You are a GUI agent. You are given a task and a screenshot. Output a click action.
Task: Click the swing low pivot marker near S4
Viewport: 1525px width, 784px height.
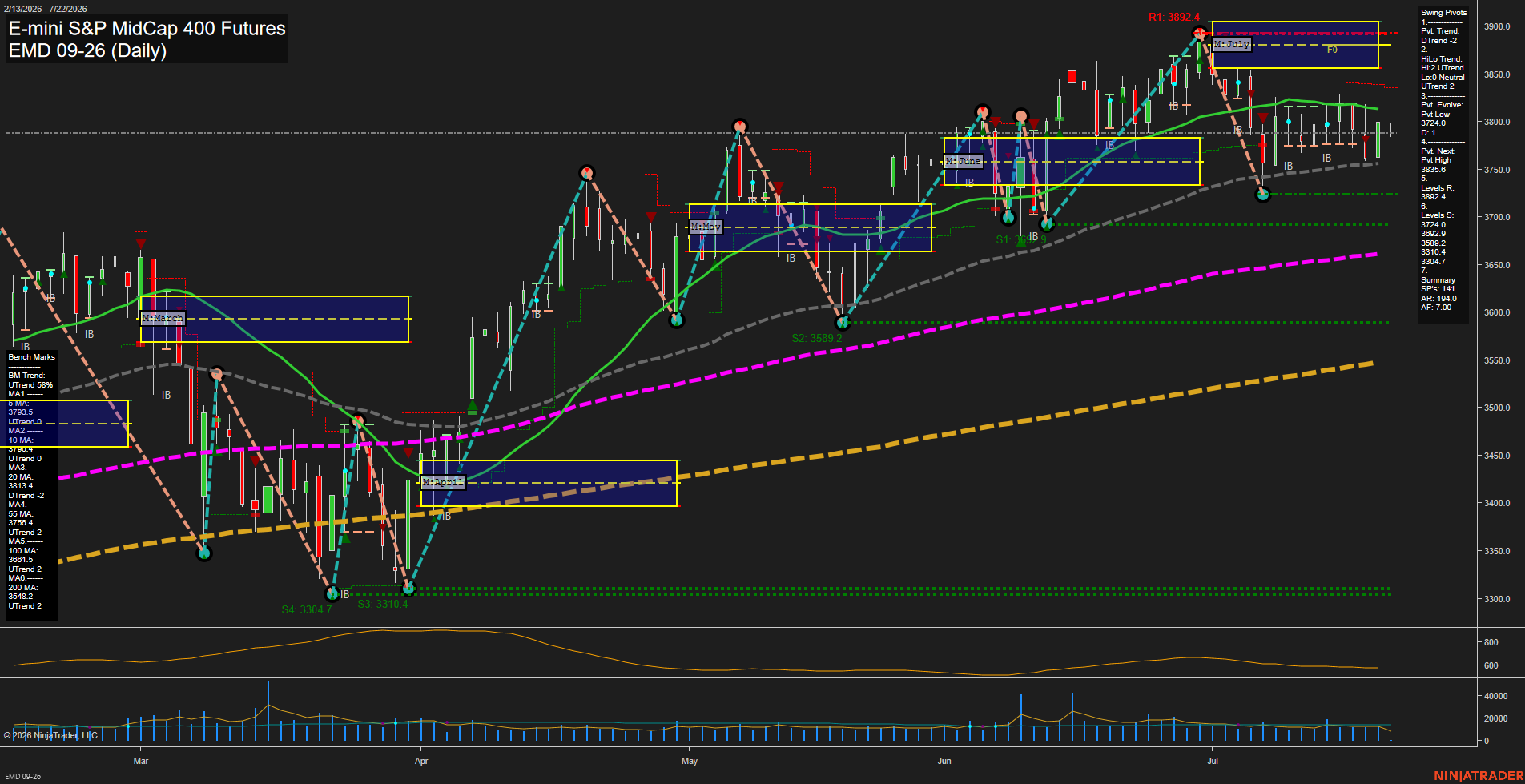332,594
